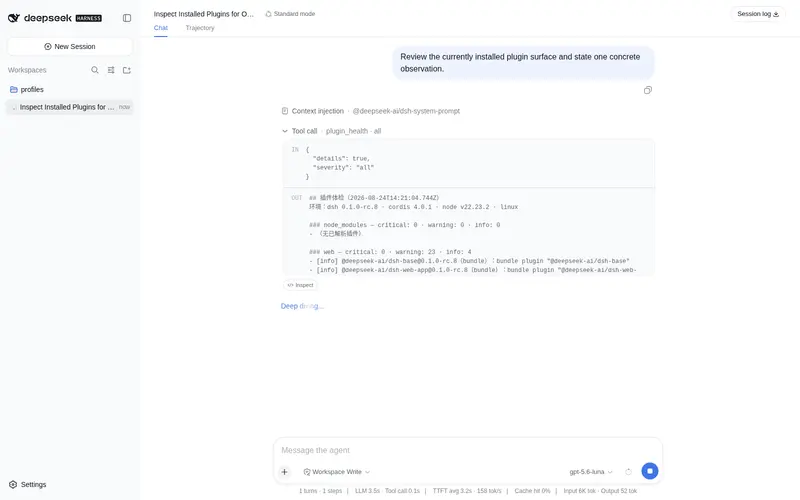Switch to the Chat tab
800x500 pixels.
click(x=161, y=28)
